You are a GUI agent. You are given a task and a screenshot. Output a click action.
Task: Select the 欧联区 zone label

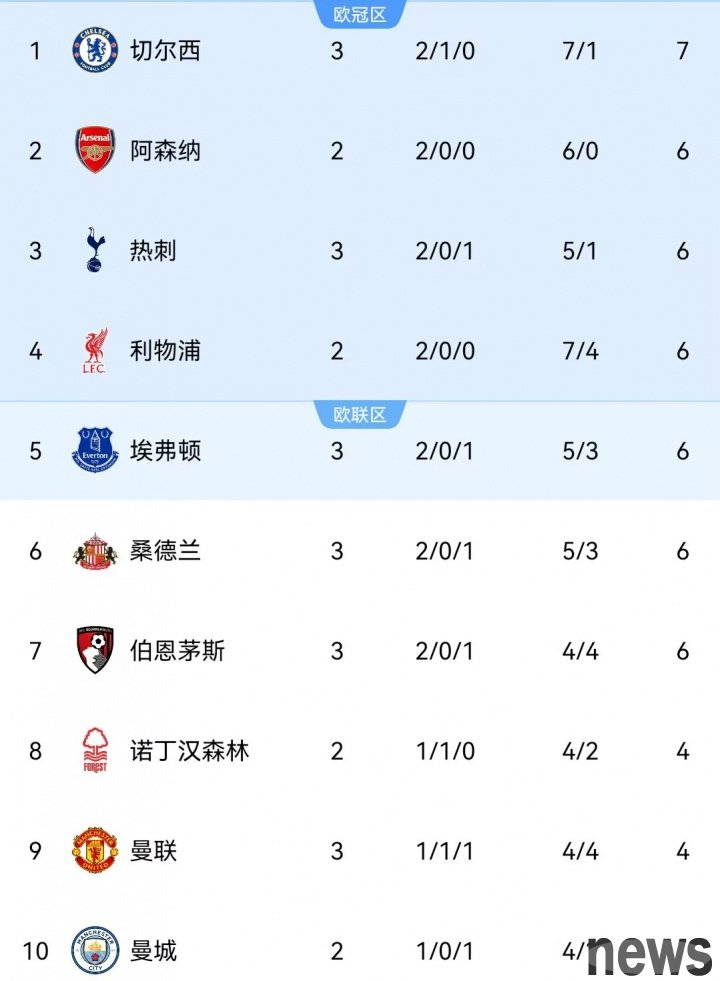pos(360,414)
